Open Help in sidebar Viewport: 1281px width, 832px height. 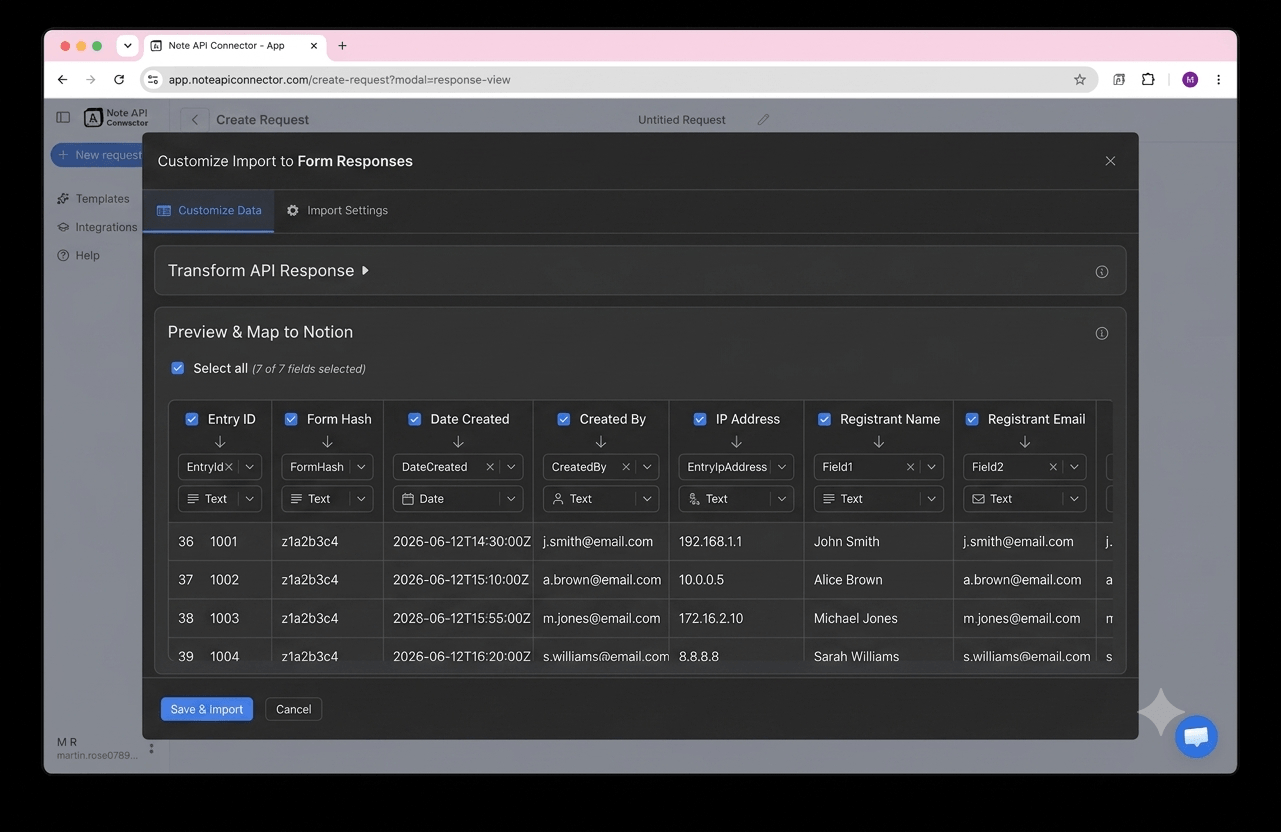(79, 255)
